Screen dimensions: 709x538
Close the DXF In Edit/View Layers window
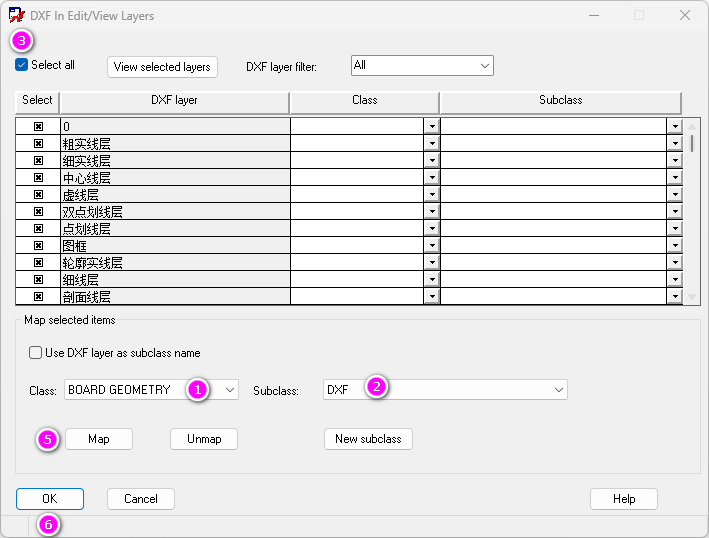point(685,15)
